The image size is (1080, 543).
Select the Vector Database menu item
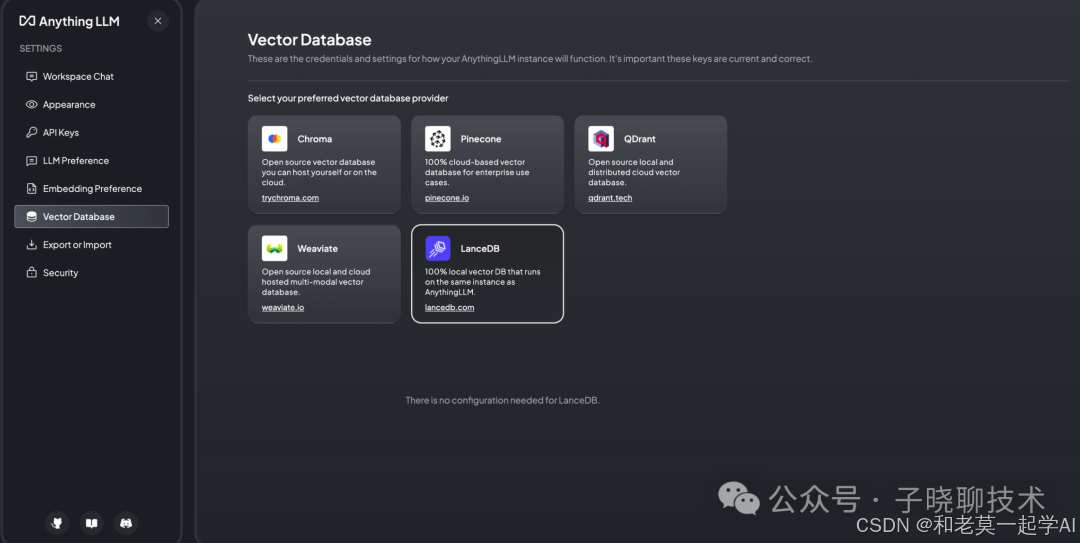(92, 216)
